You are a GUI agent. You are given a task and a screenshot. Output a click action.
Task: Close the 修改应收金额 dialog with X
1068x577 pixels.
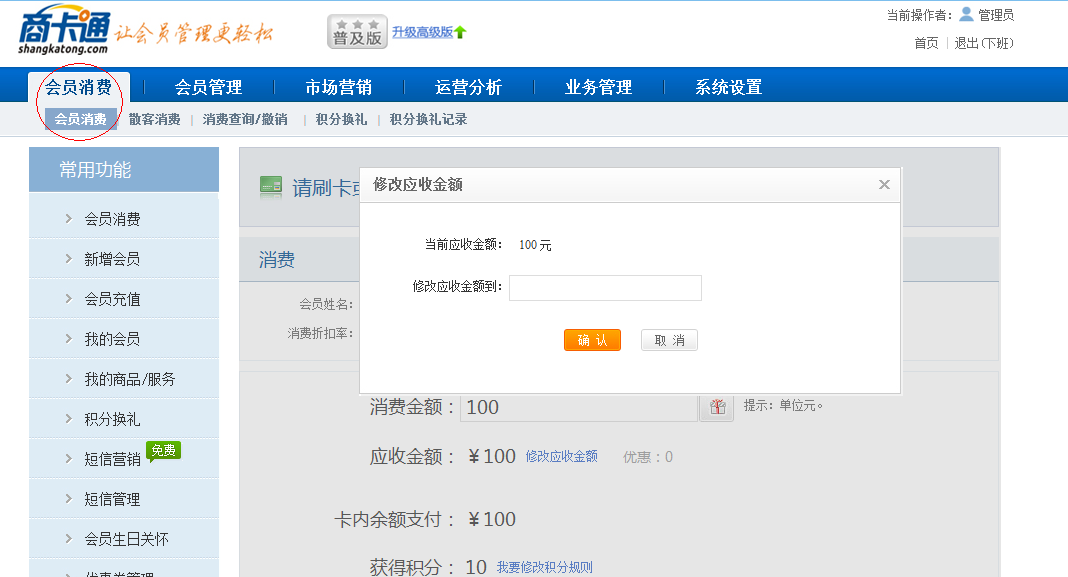tap(884, 185)
